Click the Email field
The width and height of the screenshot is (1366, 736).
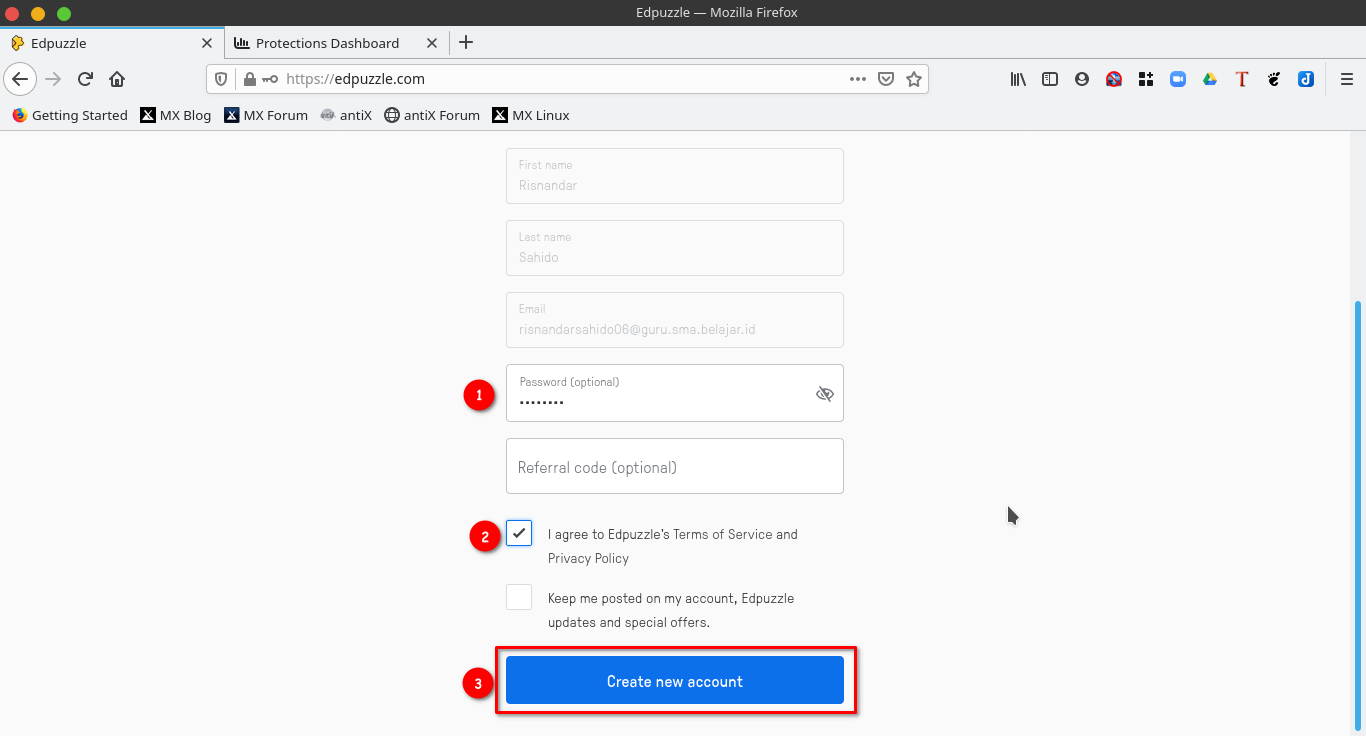675,320
